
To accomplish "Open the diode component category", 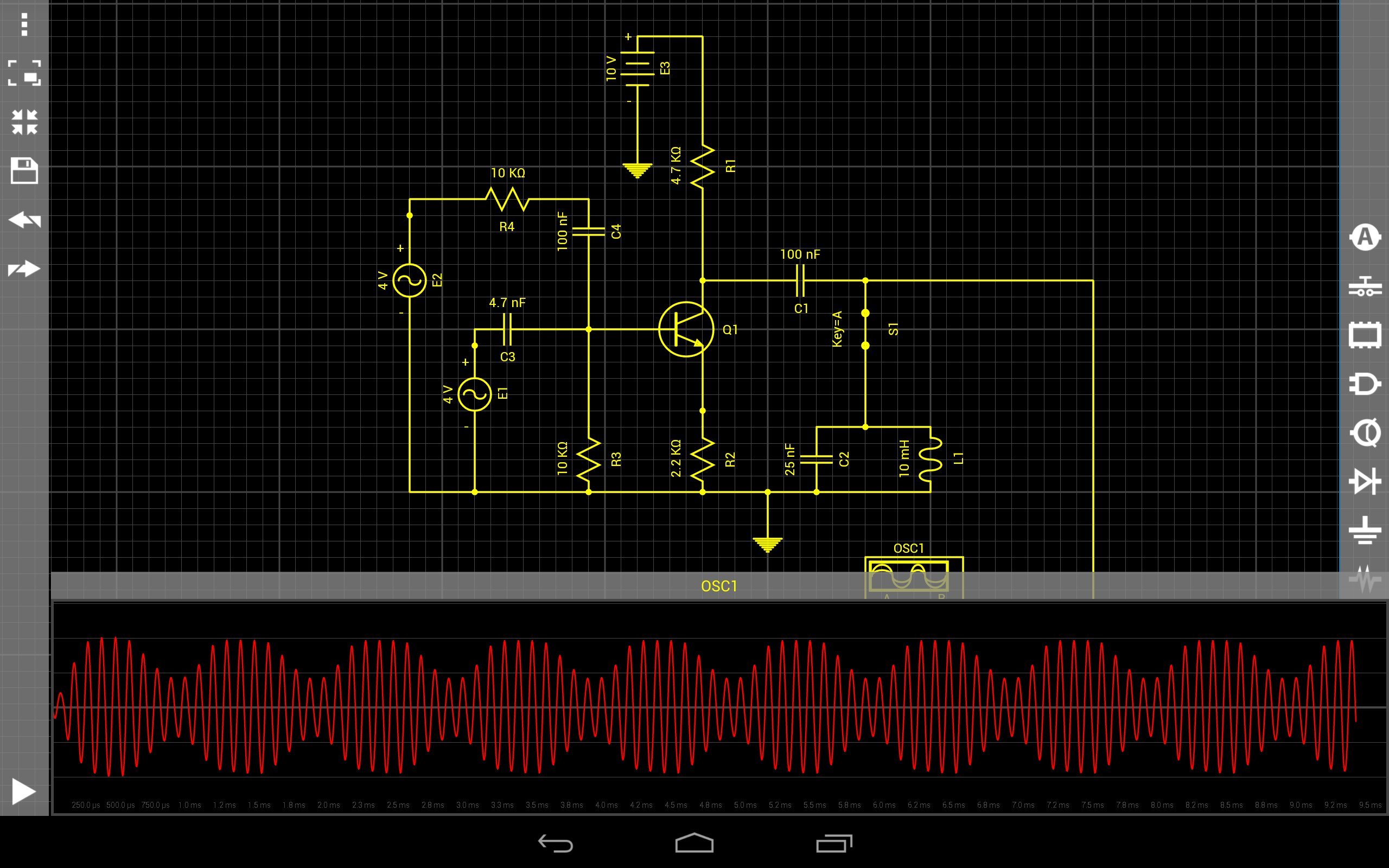I will (x=1365, y=481).
